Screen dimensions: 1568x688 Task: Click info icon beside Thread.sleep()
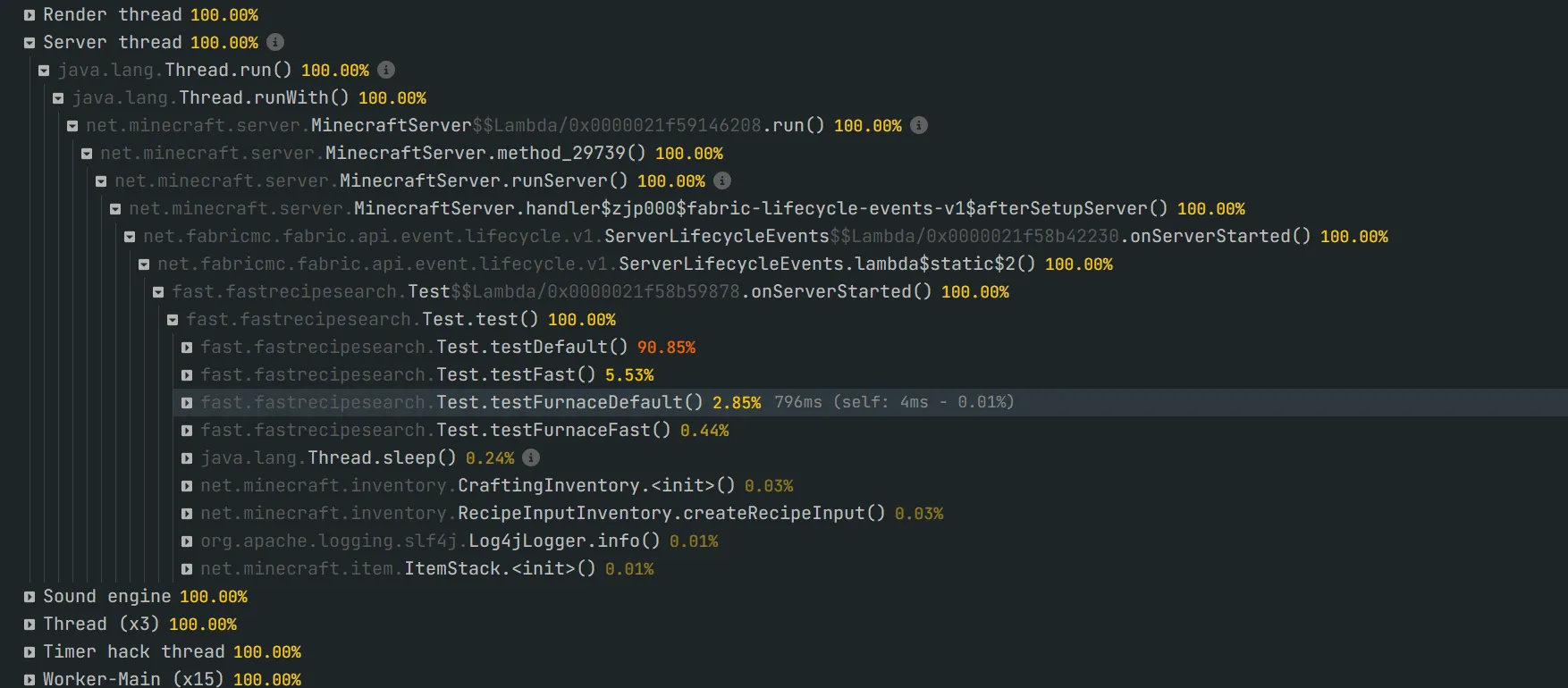[531, 457]
